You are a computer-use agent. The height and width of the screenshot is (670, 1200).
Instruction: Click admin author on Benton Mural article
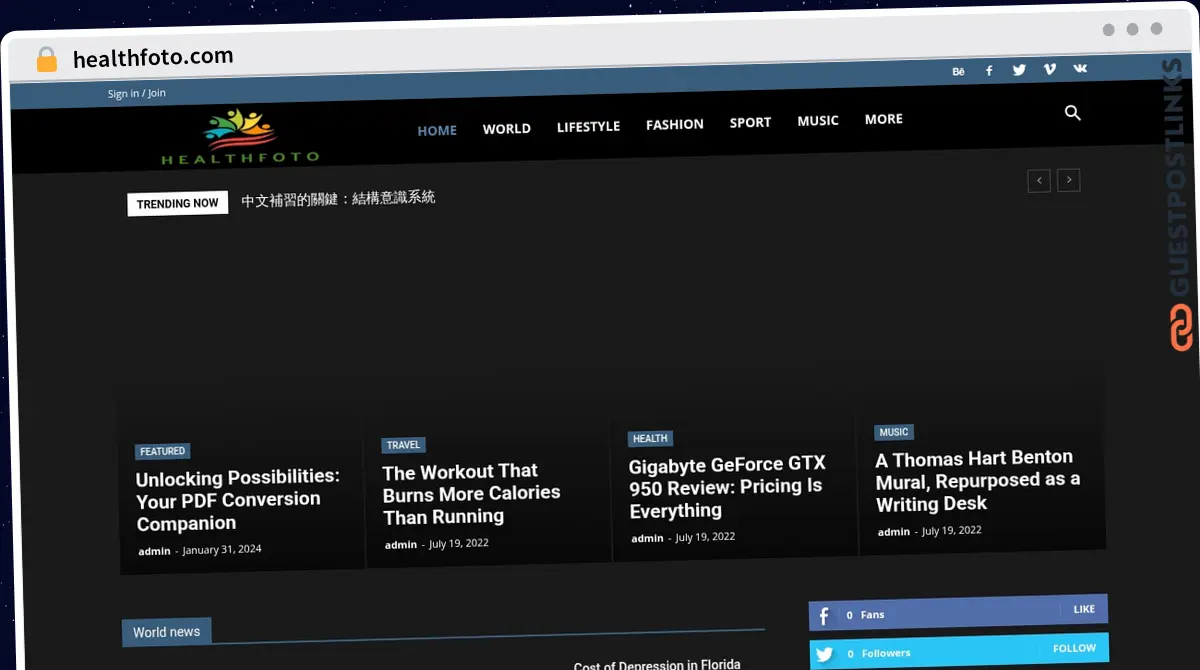coord(894,532)
